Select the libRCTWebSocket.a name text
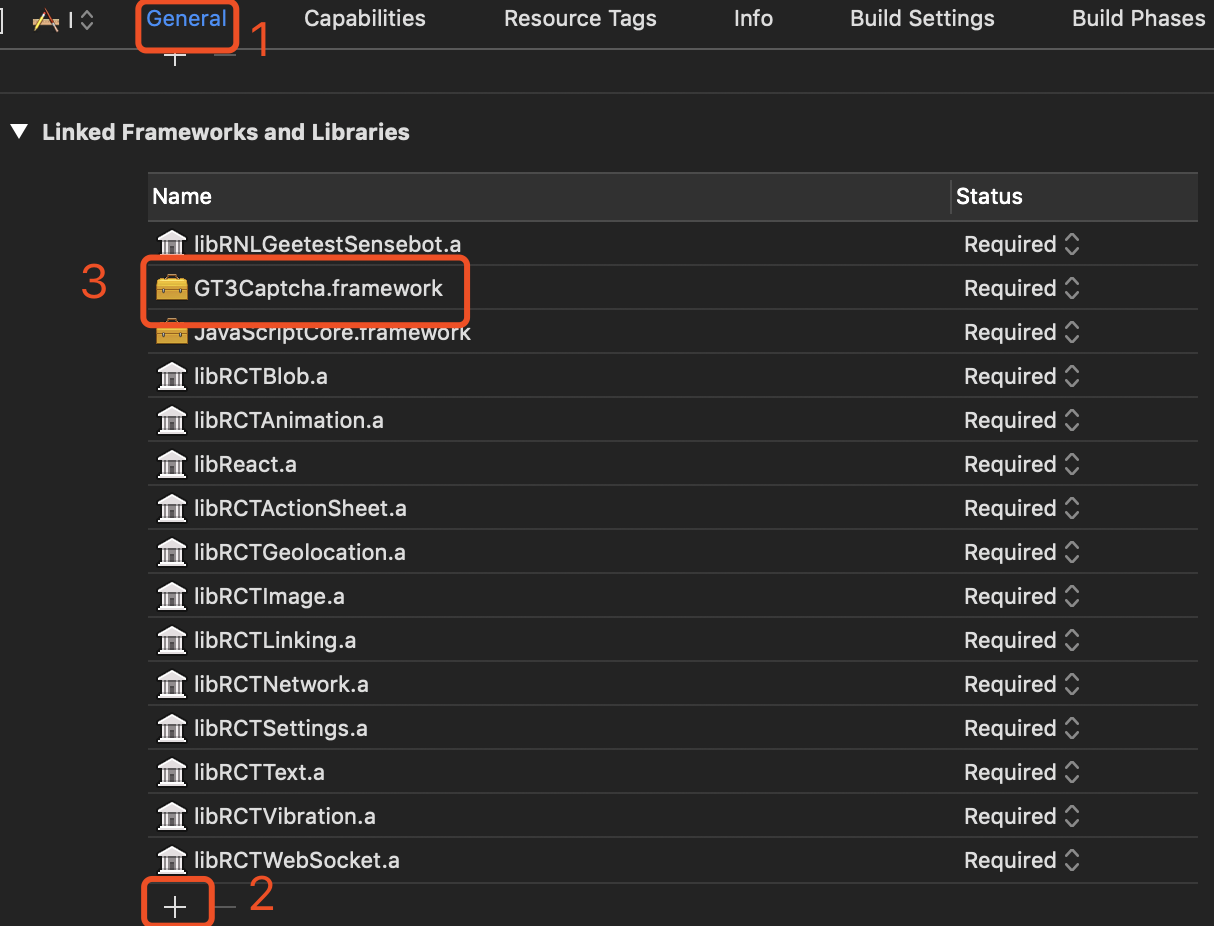This screenshot has height=926, width=1214. coord(297,860)
